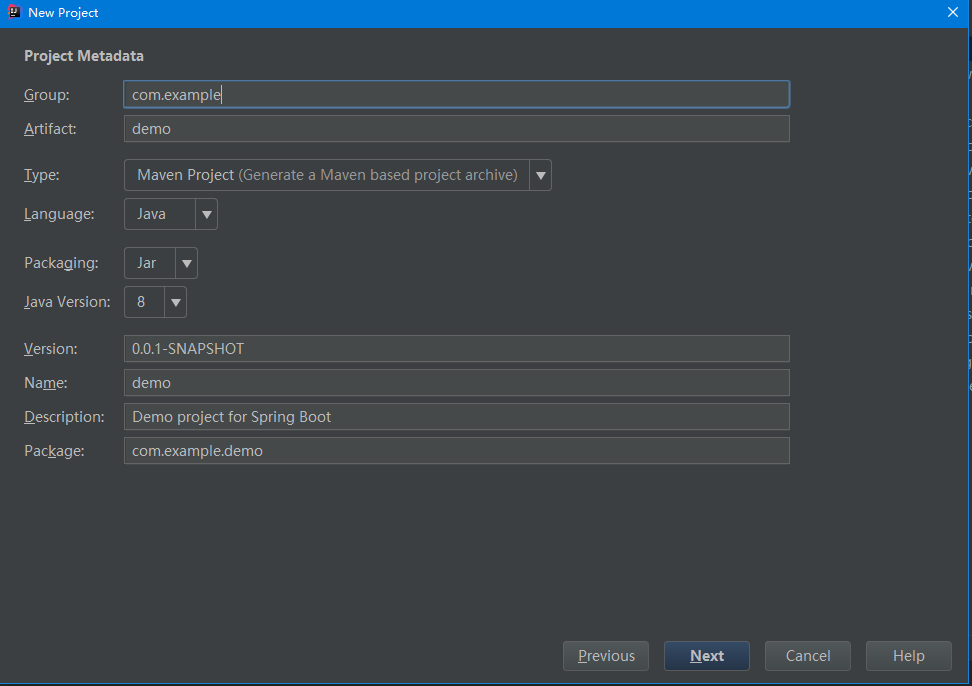This screenshot has height=686, width=972.
Task: Click the Cancel button
Action: [807, 656]
